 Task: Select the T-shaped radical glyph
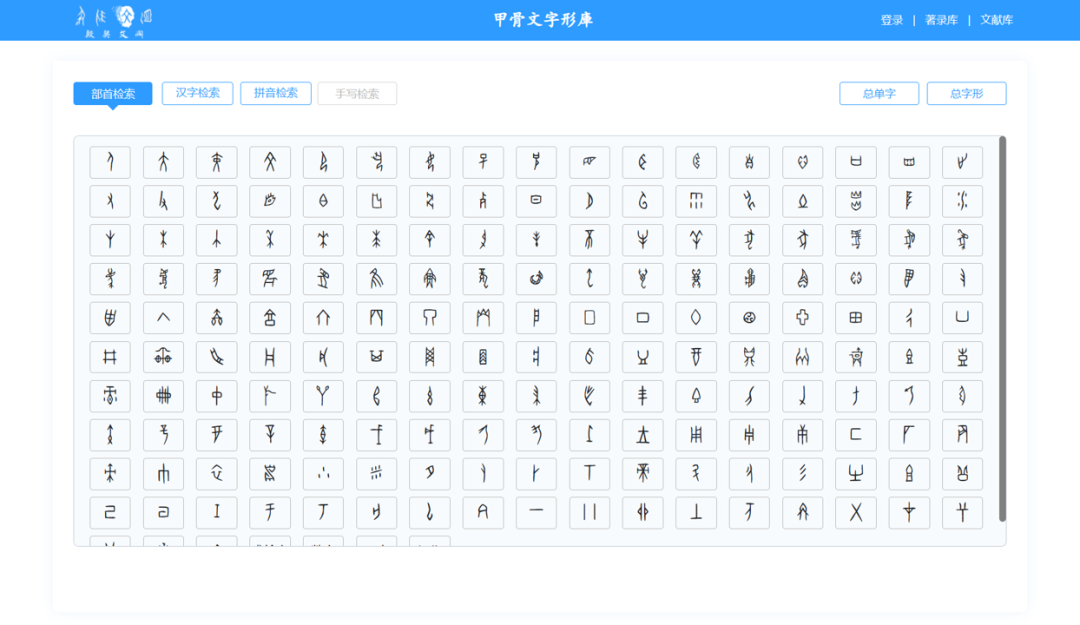[590, 473]
